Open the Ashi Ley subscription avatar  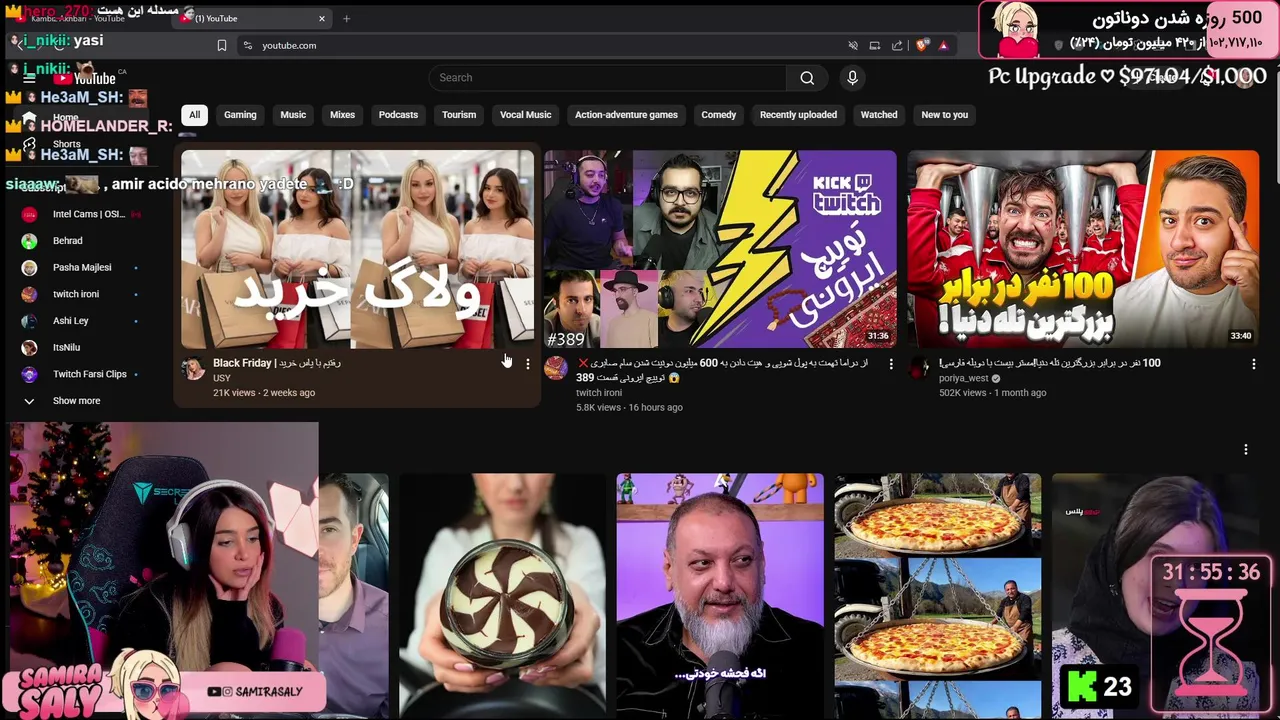pos(30,321)
